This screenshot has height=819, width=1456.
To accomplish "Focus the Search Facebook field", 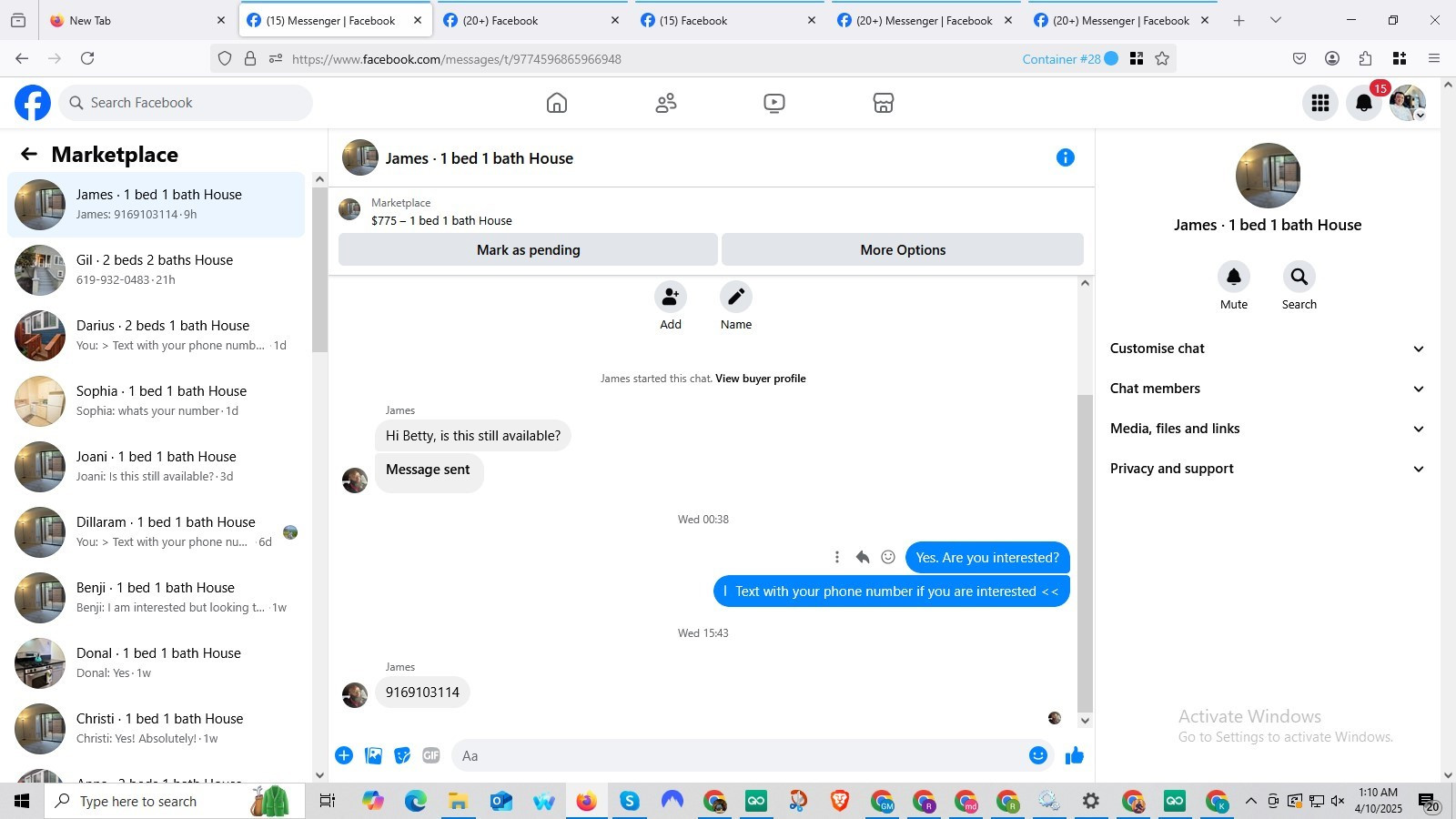I will coord(186,103).
